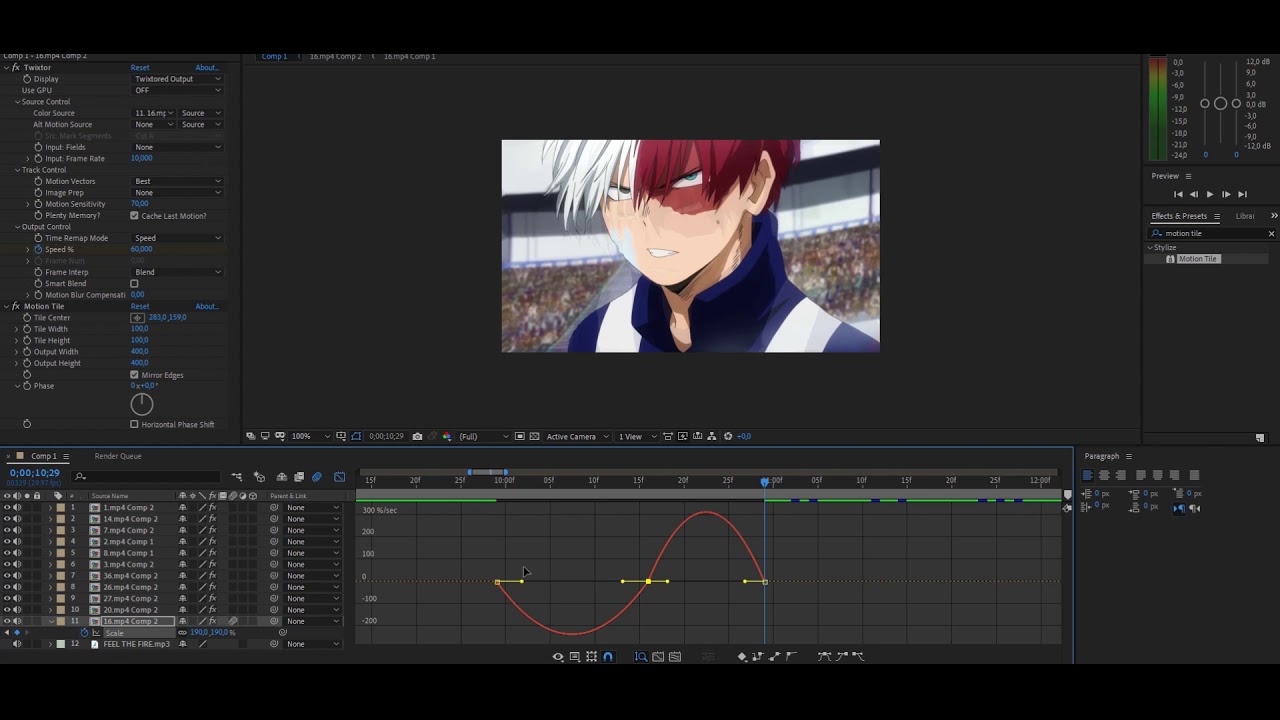
Task: Click Play button in Preview panel
Action: tap(1209, 194)
